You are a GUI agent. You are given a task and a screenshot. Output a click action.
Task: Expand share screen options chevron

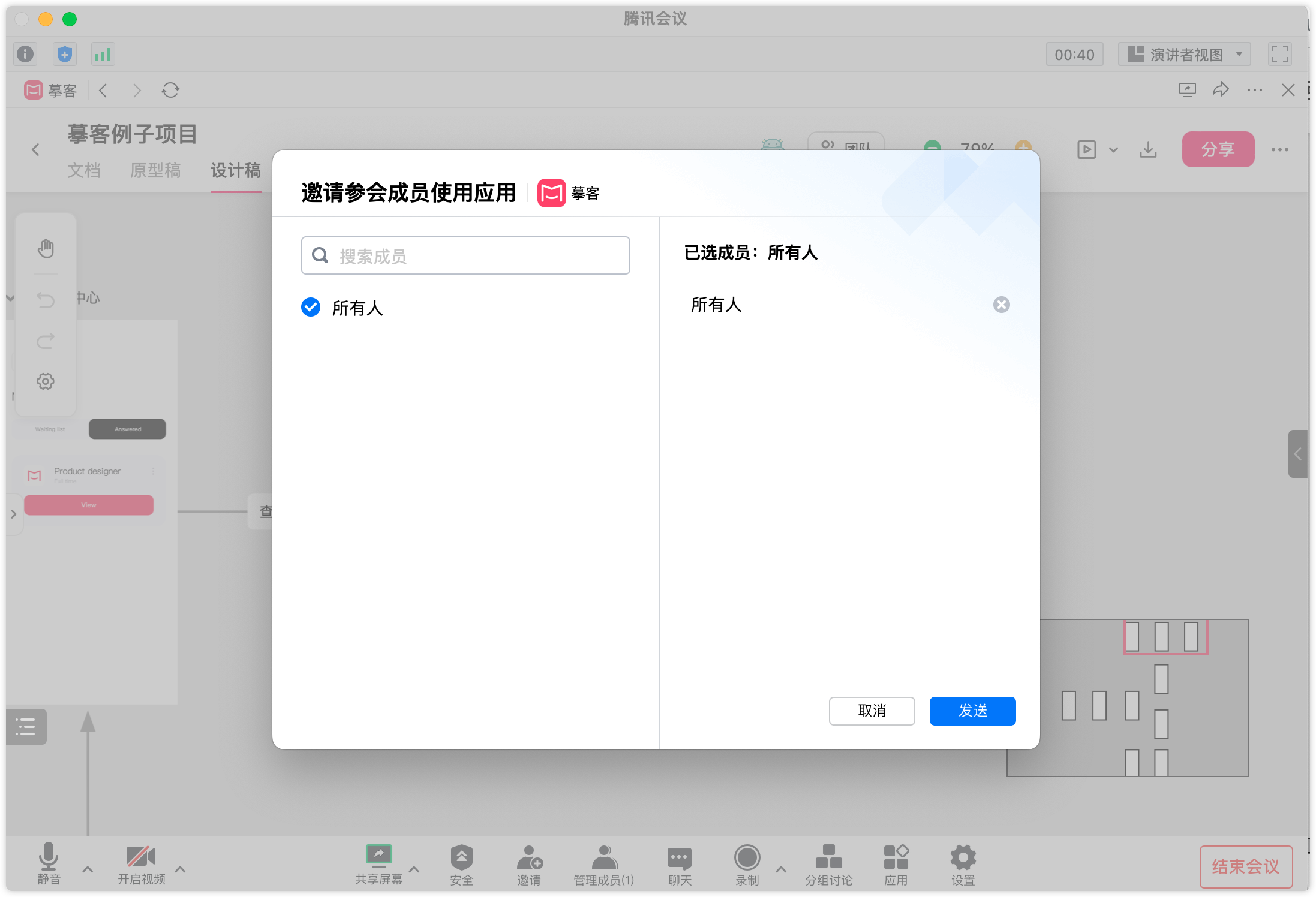click(x=414, y=869)
